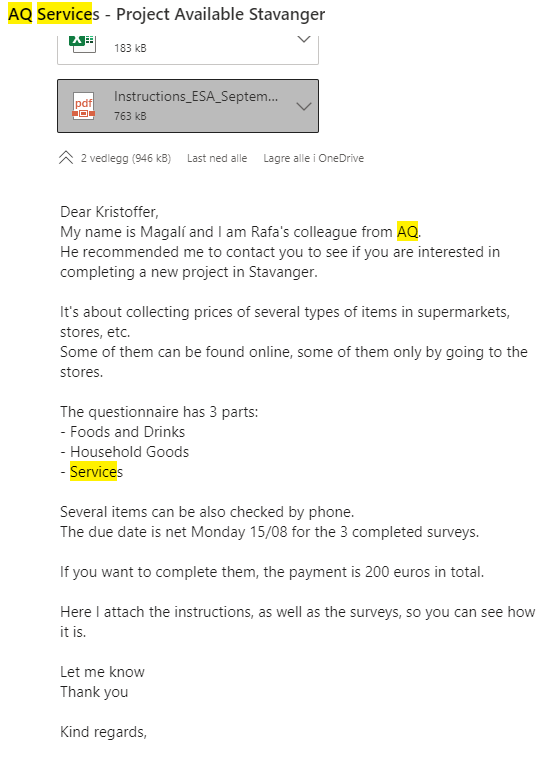553x782 pixels.
Task: Click the 183 kB Excel attachment card
Action: click(x=188, y=50)
